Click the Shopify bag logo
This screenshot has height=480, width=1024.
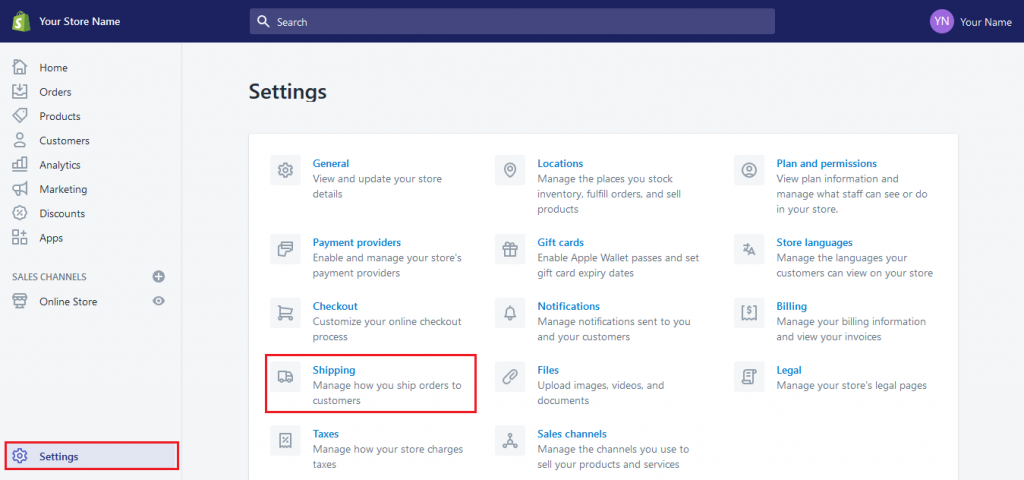(x=20, y=21)
